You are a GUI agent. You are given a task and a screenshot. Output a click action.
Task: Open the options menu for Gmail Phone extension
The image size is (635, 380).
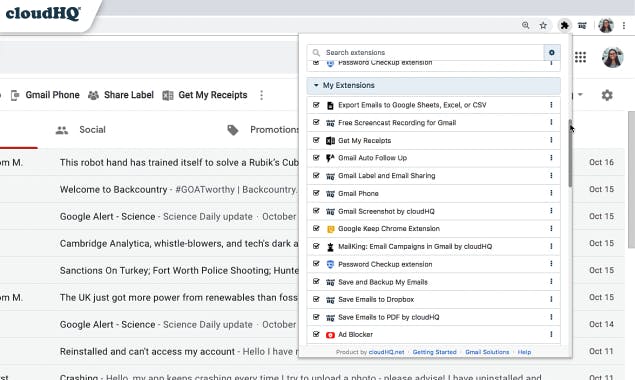click(x=551, y=193)
